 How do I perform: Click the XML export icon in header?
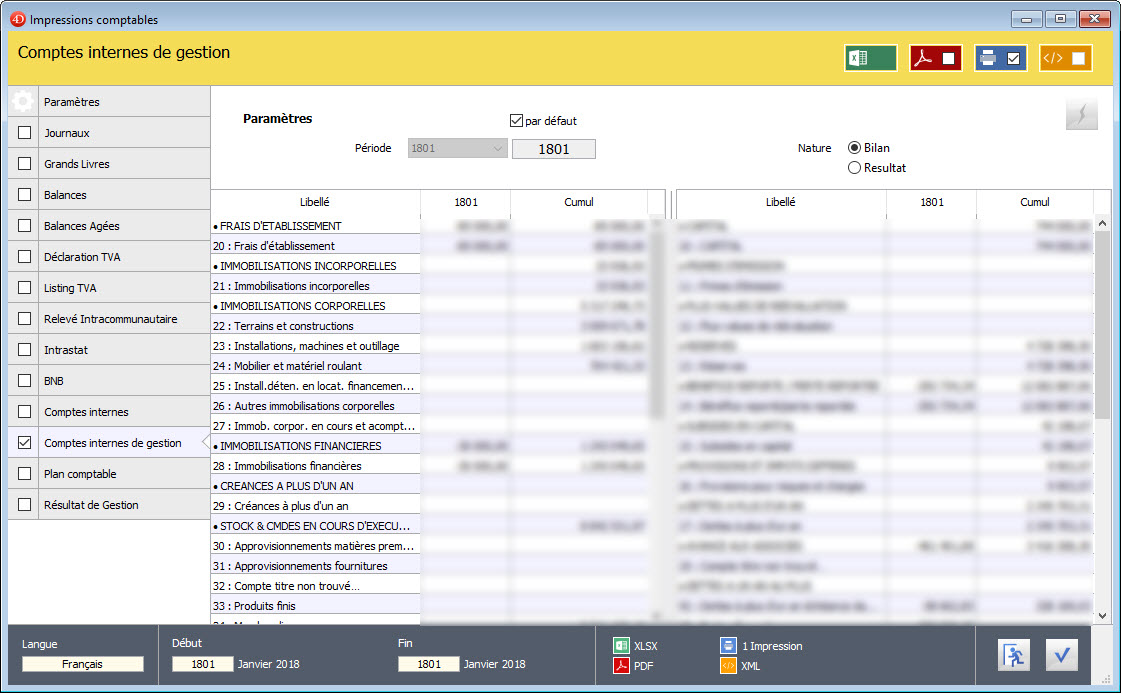pos(1065,58)
